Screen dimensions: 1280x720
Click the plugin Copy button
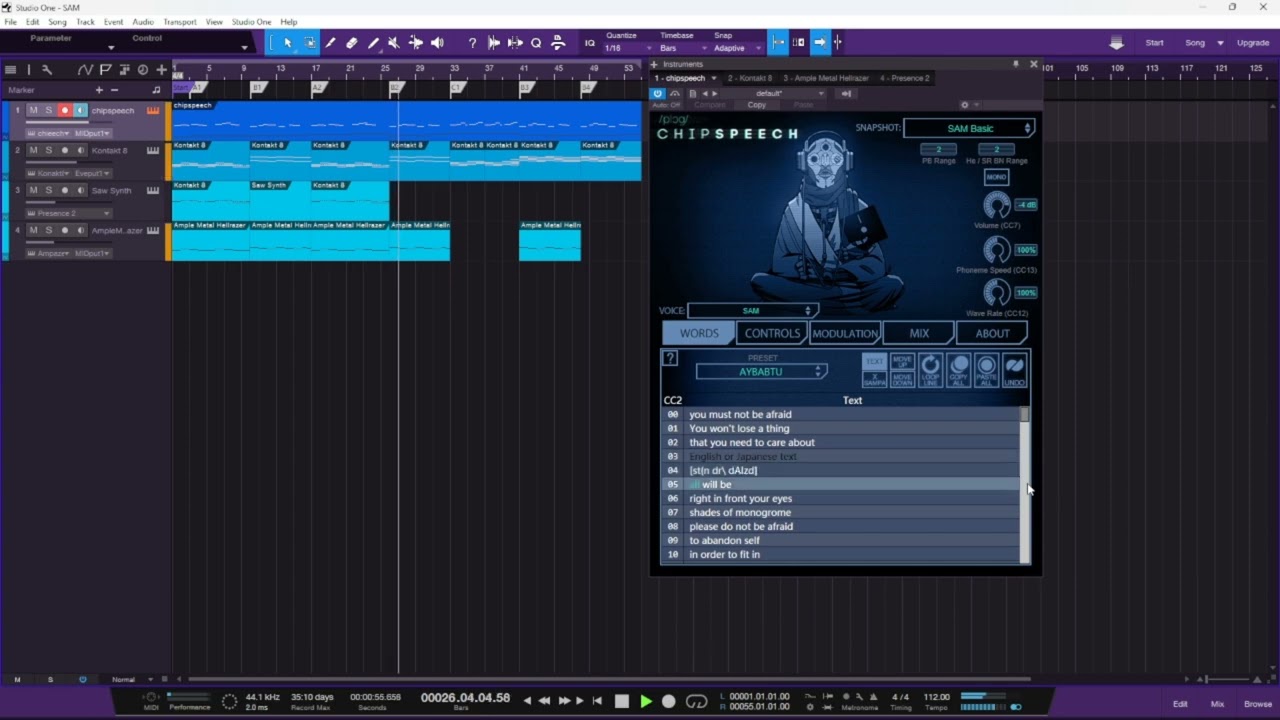pos(757,105)
